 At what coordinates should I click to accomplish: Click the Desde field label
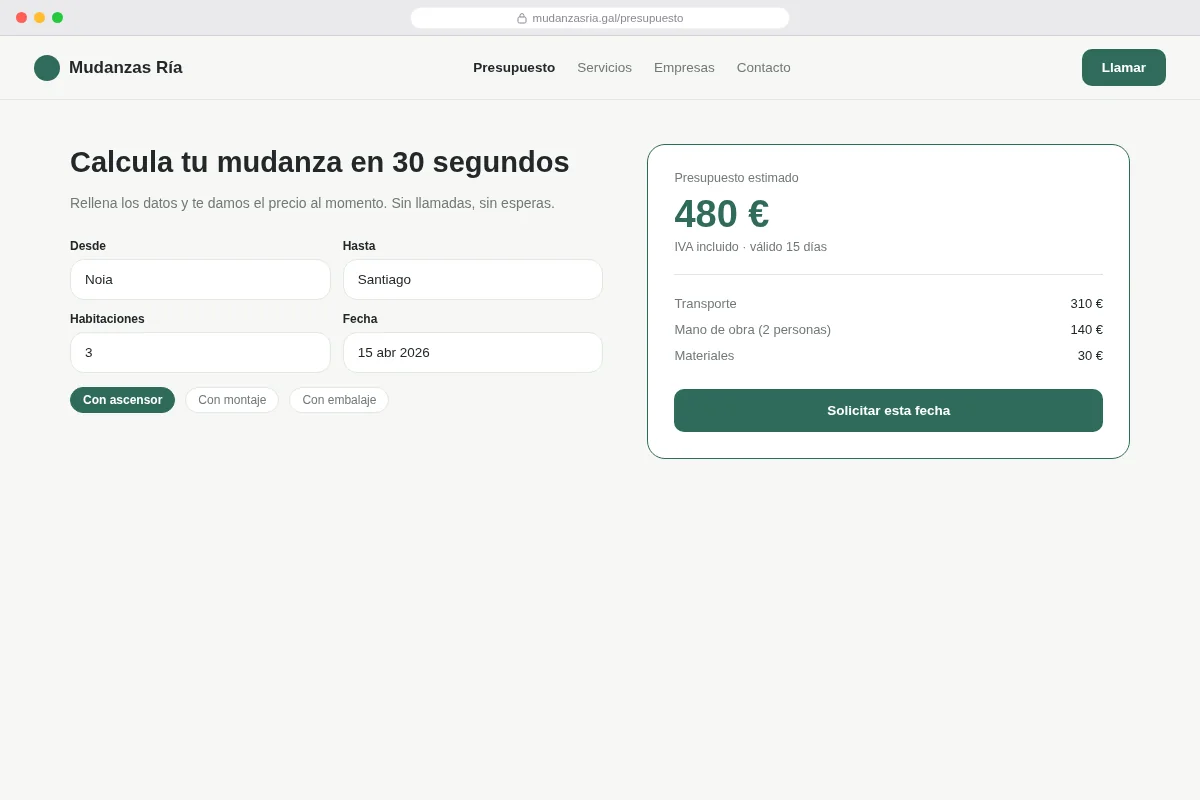click(88, 246)
